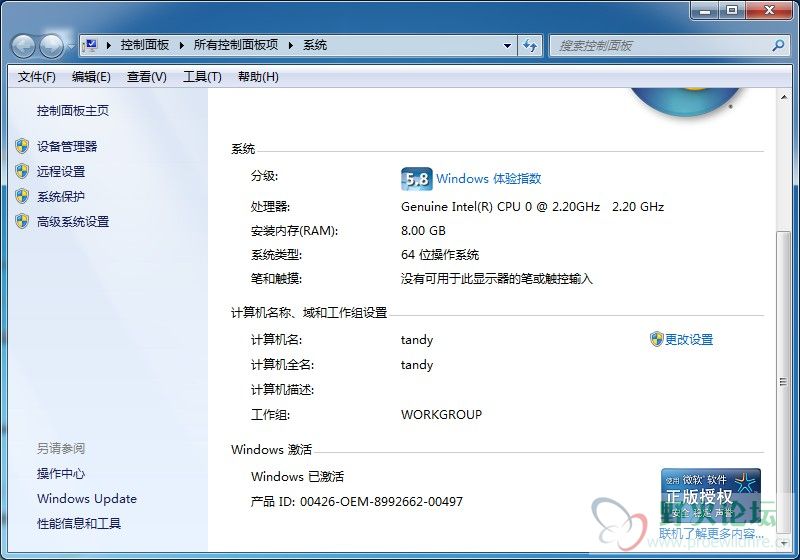Open 联机了解更多内容 link
The image size is (800, 560).
[x=711, y=534]
